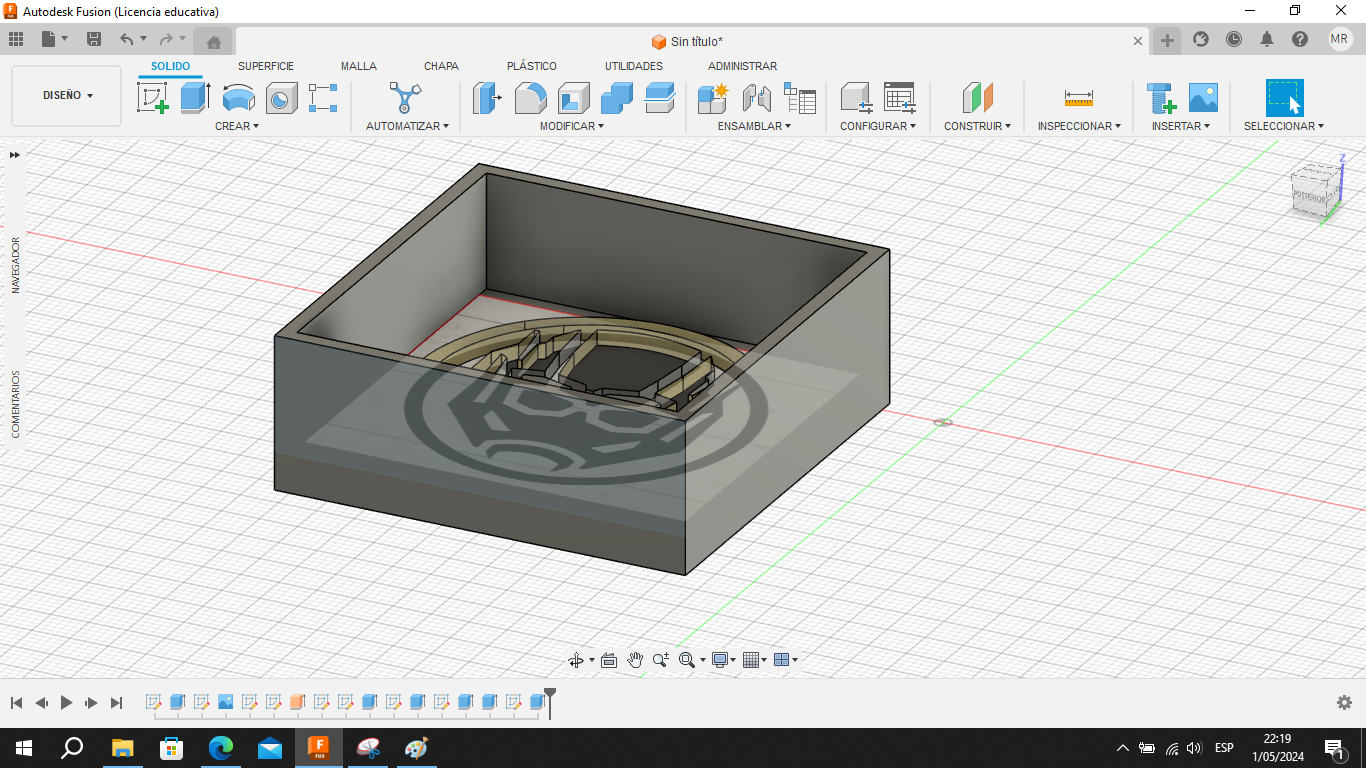Choose the Extrude tool in Crear
Viewport: 1366px width, 768px height.
point(195,98)
